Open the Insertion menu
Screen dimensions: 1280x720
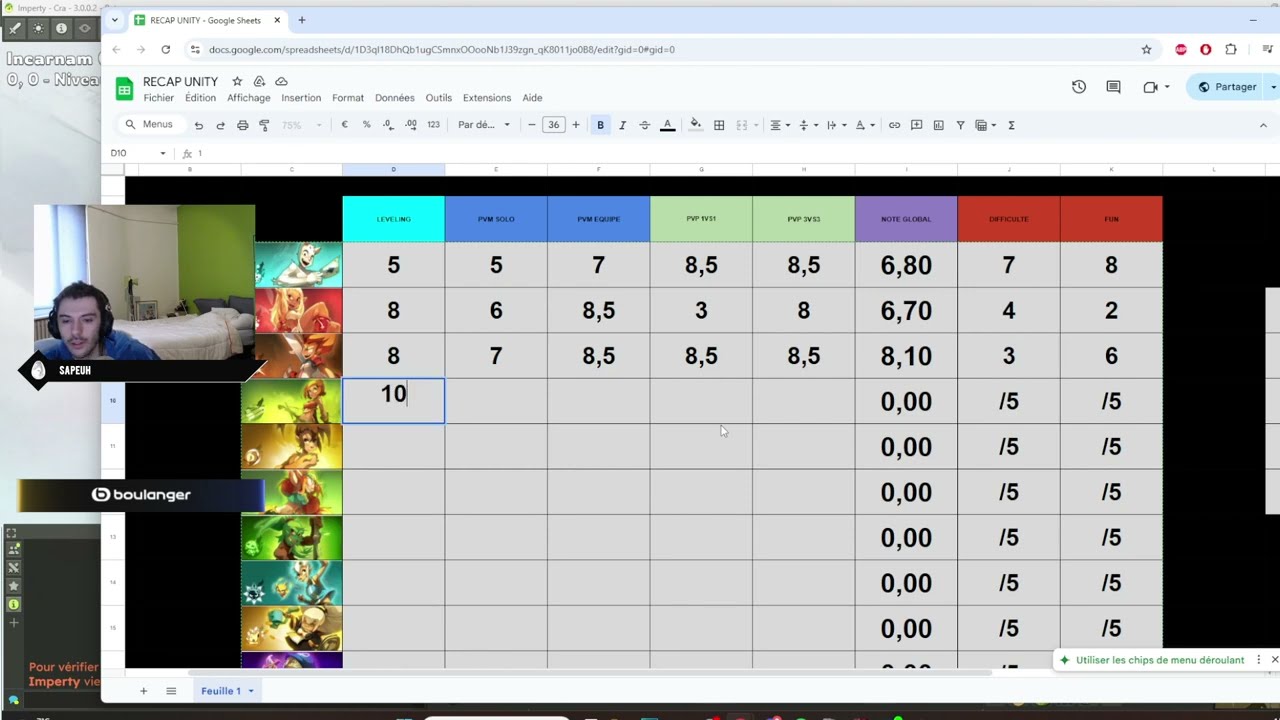coord(301,98)
